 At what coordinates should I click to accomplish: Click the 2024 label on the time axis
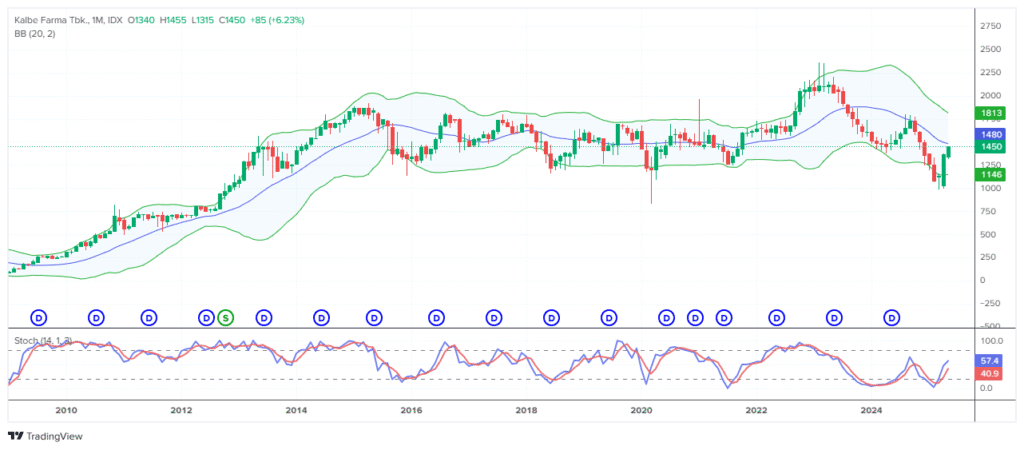(871, 410)
